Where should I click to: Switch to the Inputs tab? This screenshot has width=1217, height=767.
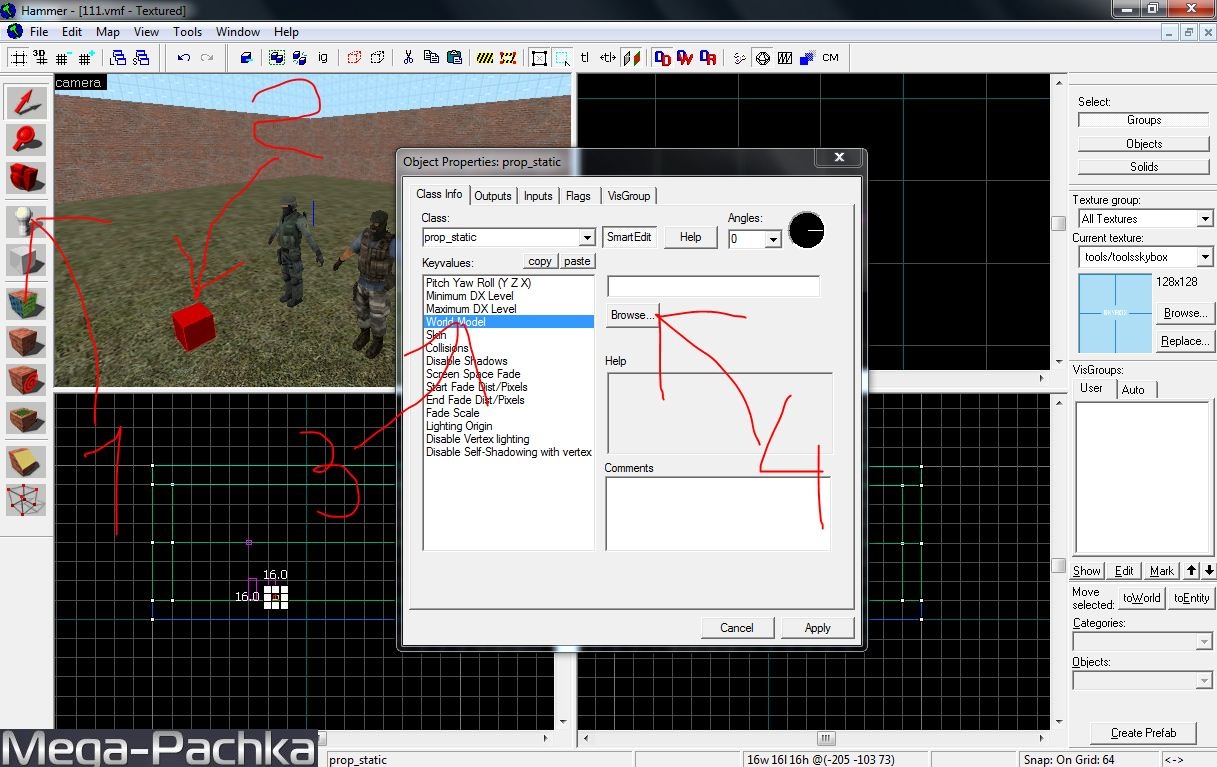pyautogui.click(x=538, y=196)
